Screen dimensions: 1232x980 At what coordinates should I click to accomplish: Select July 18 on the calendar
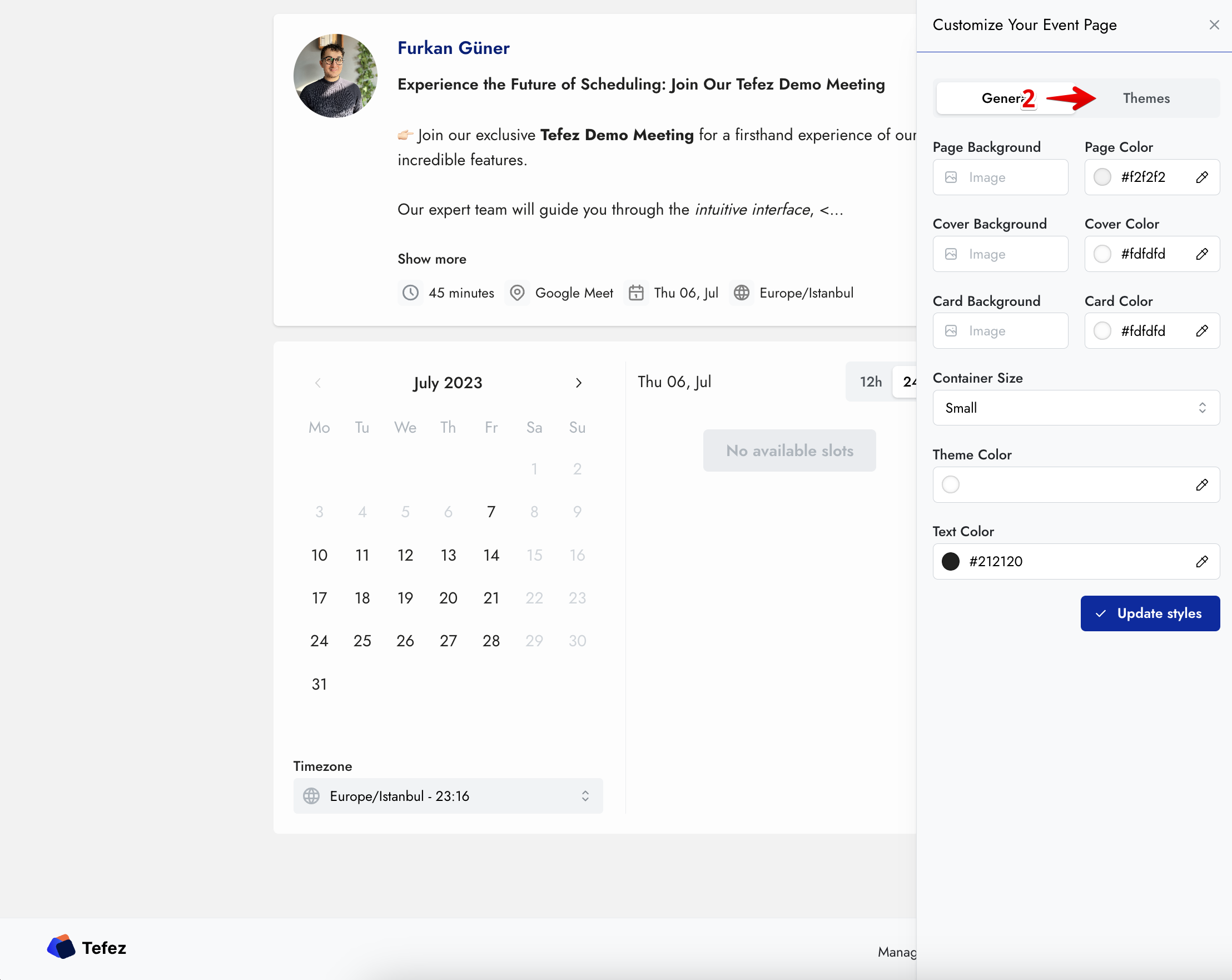tap(362, 598)
